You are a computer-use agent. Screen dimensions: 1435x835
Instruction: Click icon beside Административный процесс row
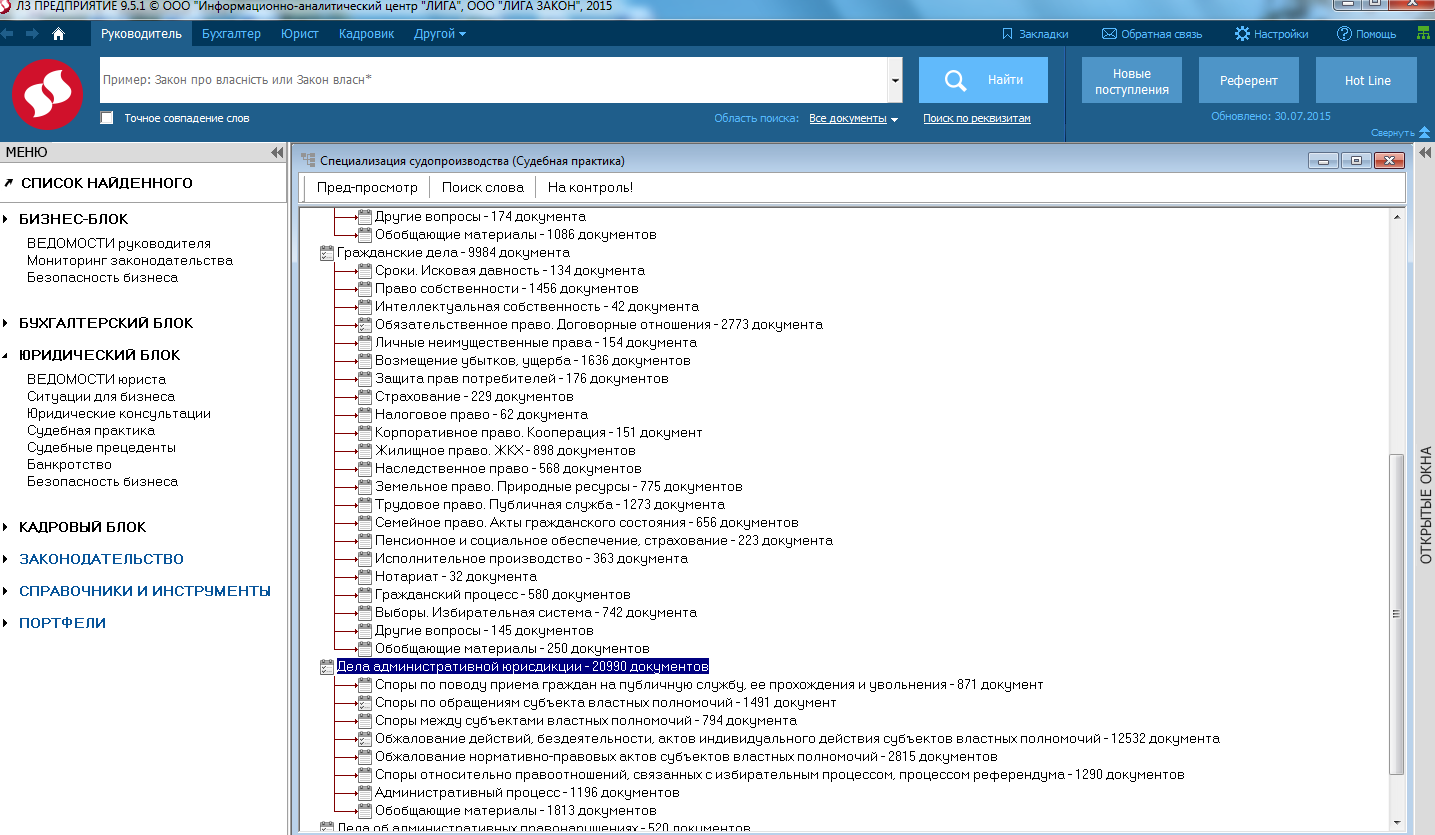pyautogui.click(x=365, y=793)
